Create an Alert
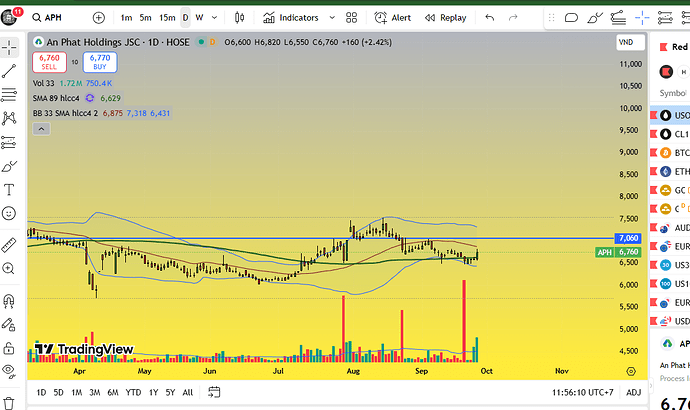The height and width of the screenshot is (410, 690). [393, 18]
